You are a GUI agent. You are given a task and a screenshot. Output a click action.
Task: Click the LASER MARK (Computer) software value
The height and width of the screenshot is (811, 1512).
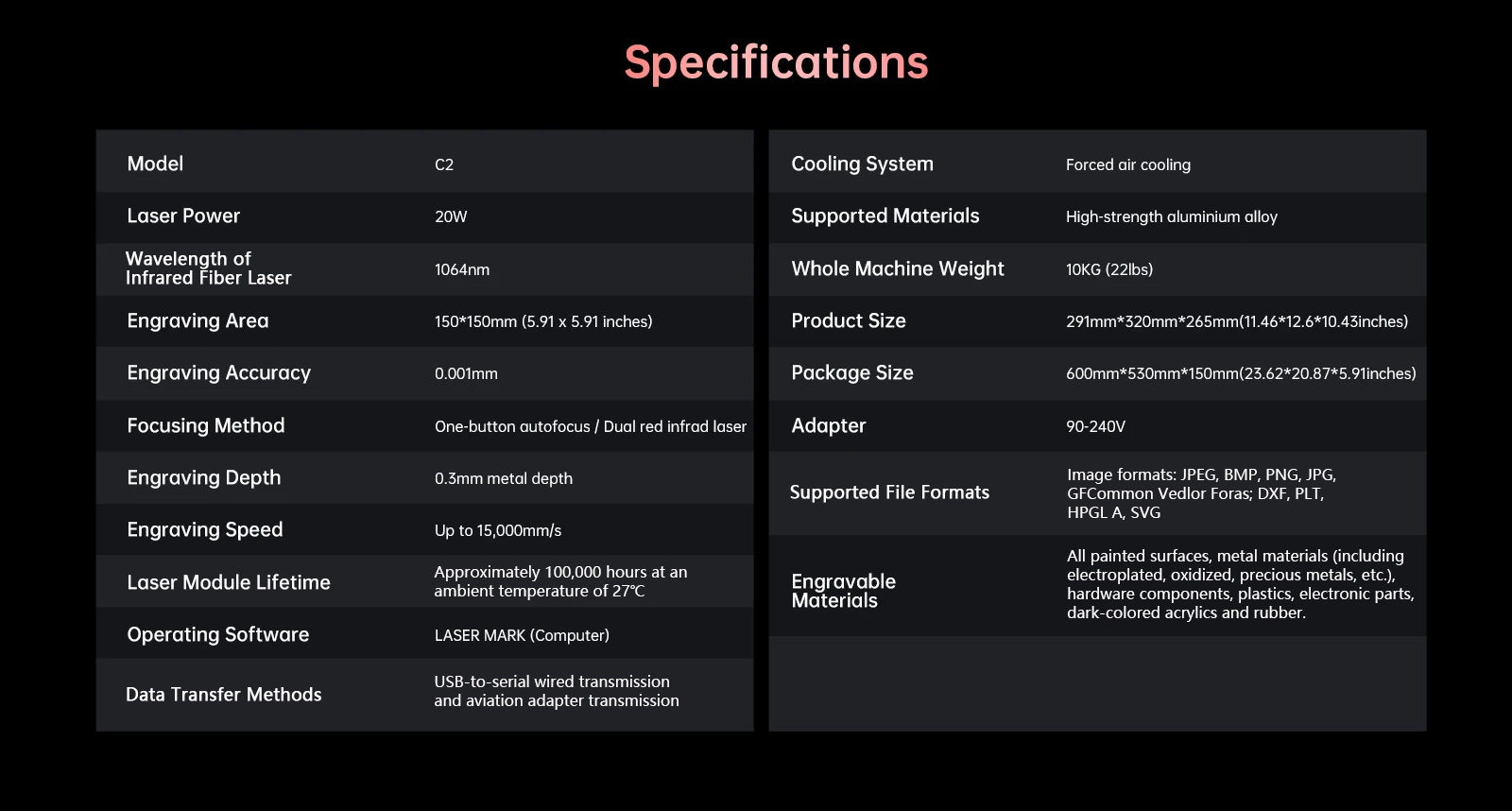[522, 635]
